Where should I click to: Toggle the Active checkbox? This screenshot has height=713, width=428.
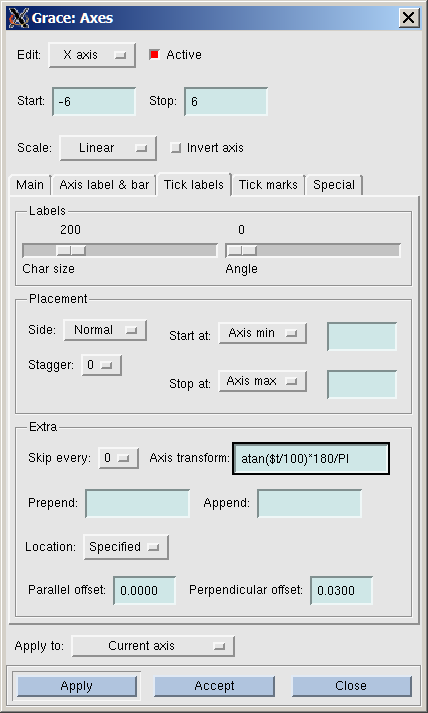tap(155, 55)
